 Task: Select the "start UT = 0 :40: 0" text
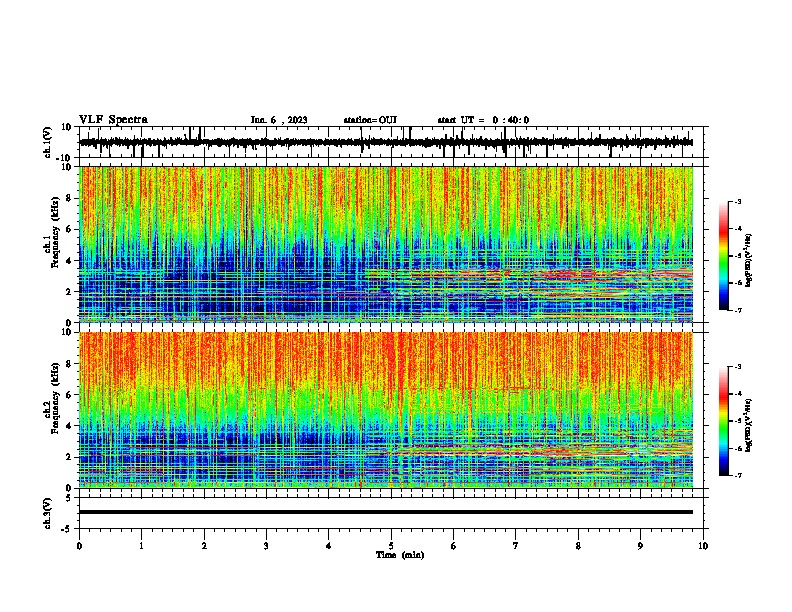click(x=483, y=120)
